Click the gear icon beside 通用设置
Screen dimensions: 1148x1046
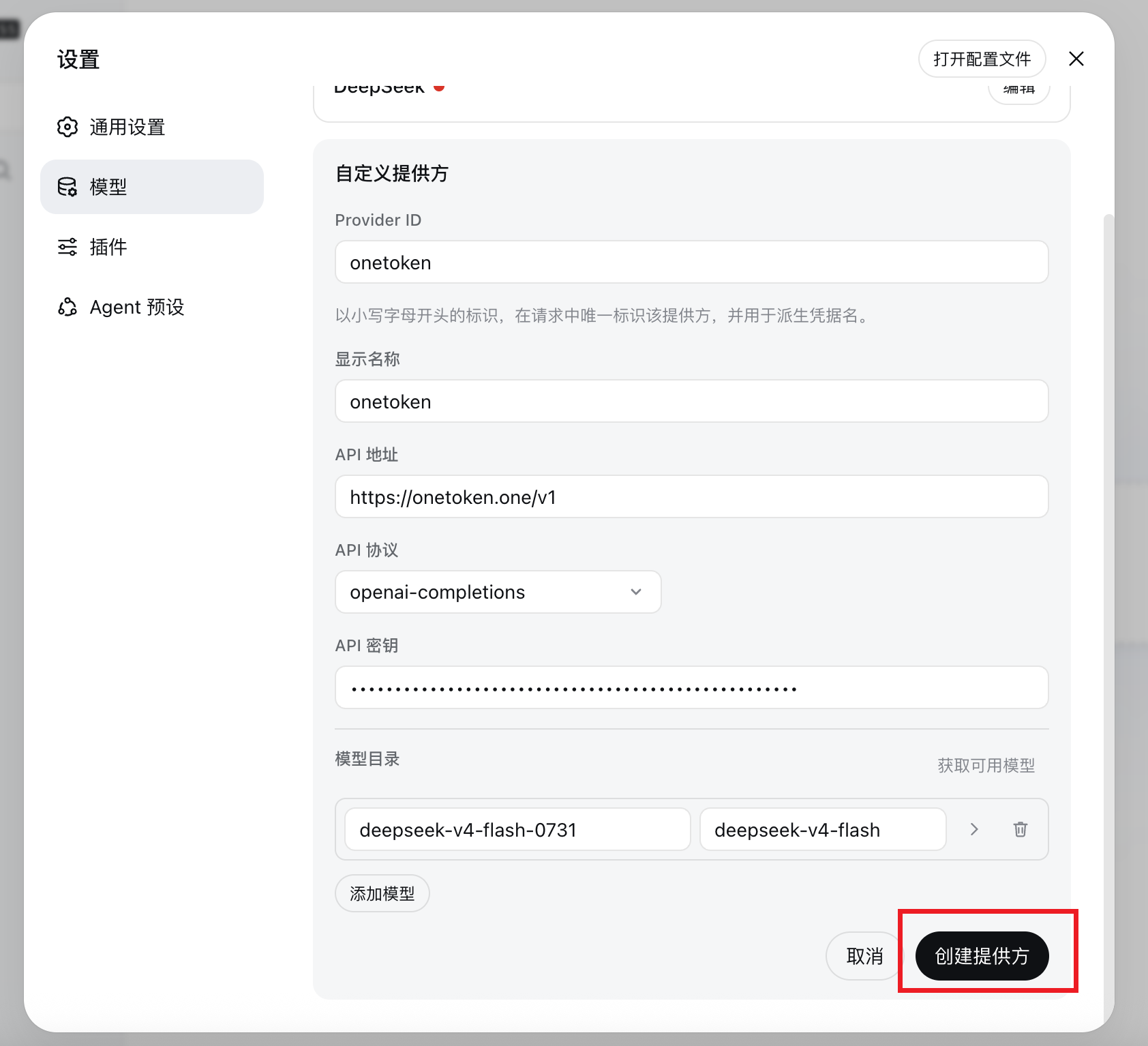(67, 127)
